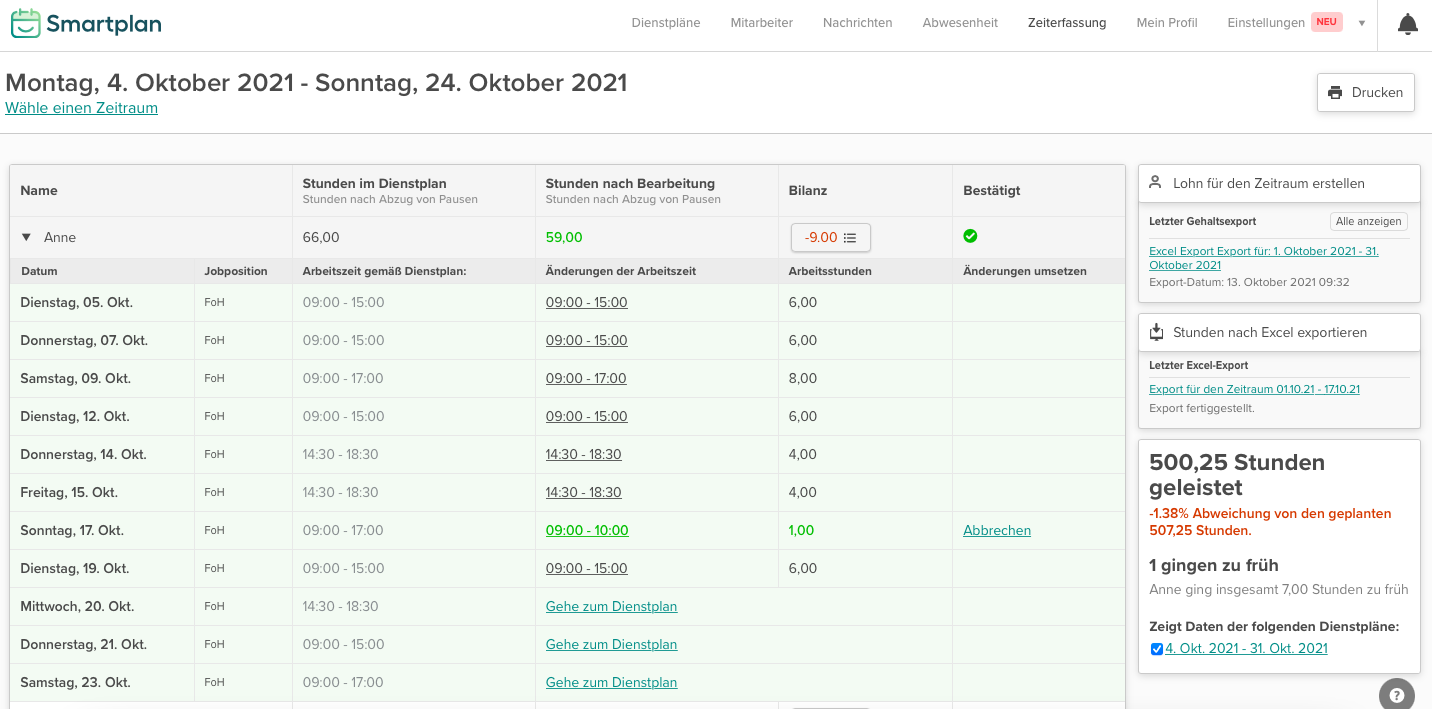Image resolution: width=1432 pixels, height=709 pixels.
Task: Click Gehe zum Dienstplan for Donnerstag, 21. Okt.
Action: pos(611,644)
